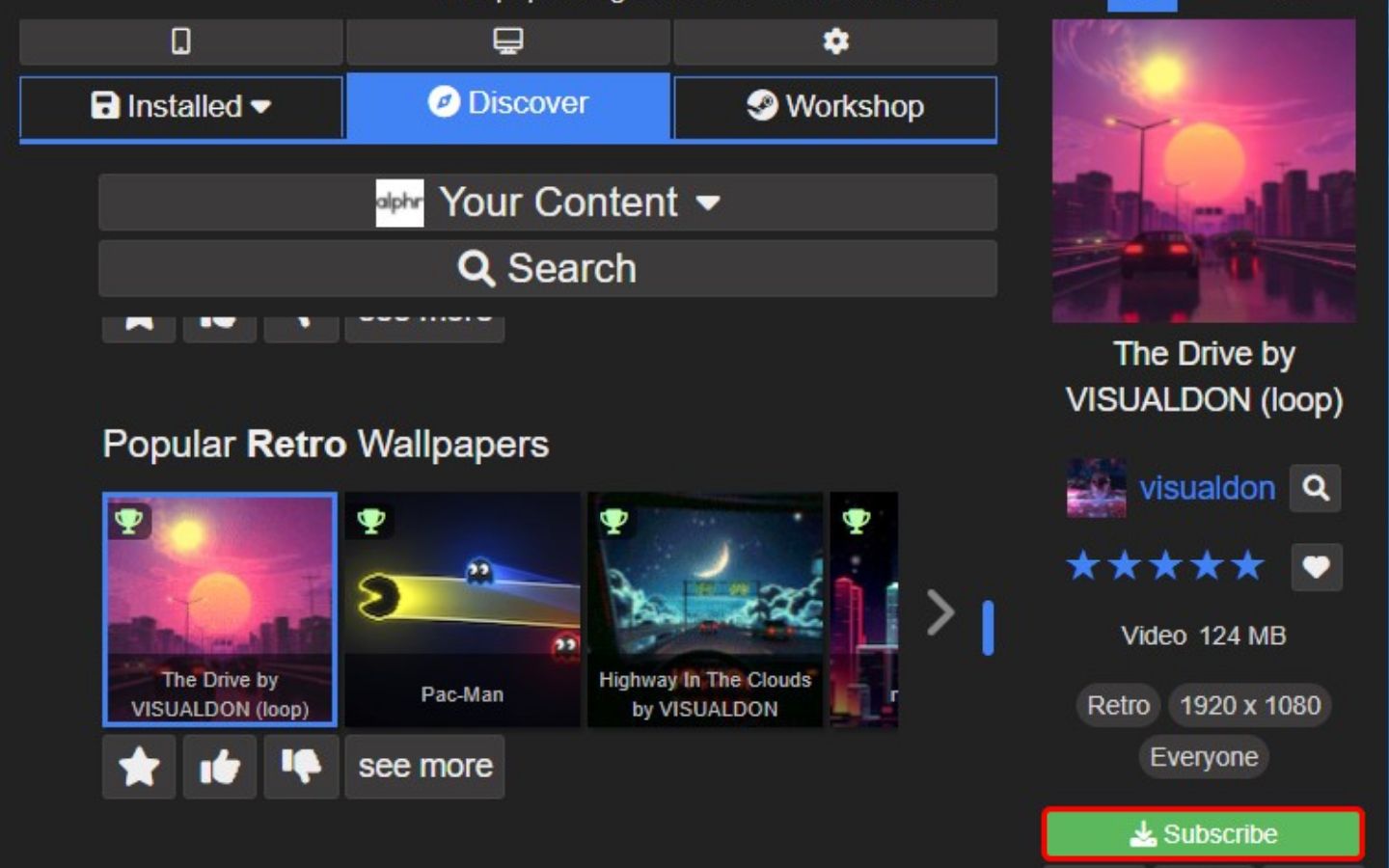This screenshot has width=1389, height=868.
Task: Click the mobile device icon tab
Action: [180, 41]
